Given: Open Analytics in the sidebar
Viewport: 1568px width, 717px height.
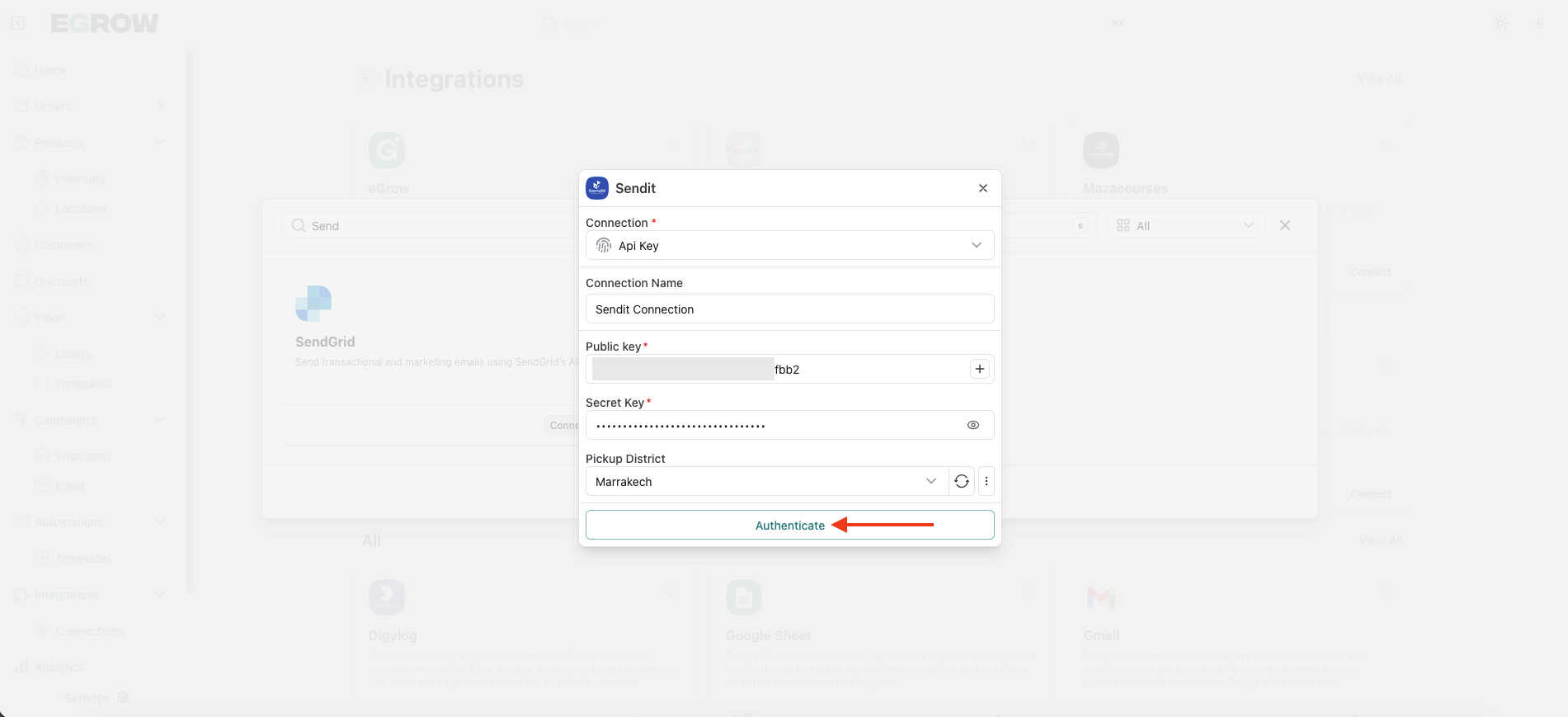Looking at the screenshot, I should tap(59, 667).
